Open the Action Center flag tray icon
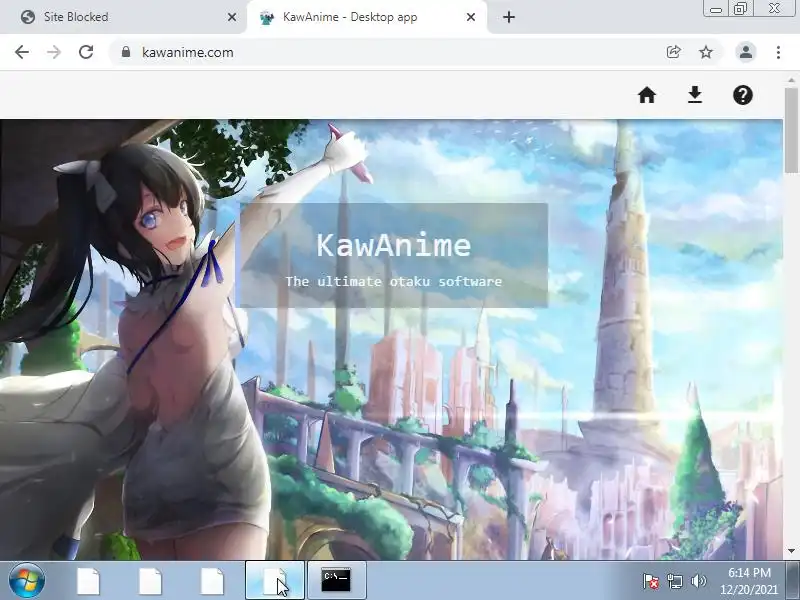800x600 pixels. click(651, 581)
